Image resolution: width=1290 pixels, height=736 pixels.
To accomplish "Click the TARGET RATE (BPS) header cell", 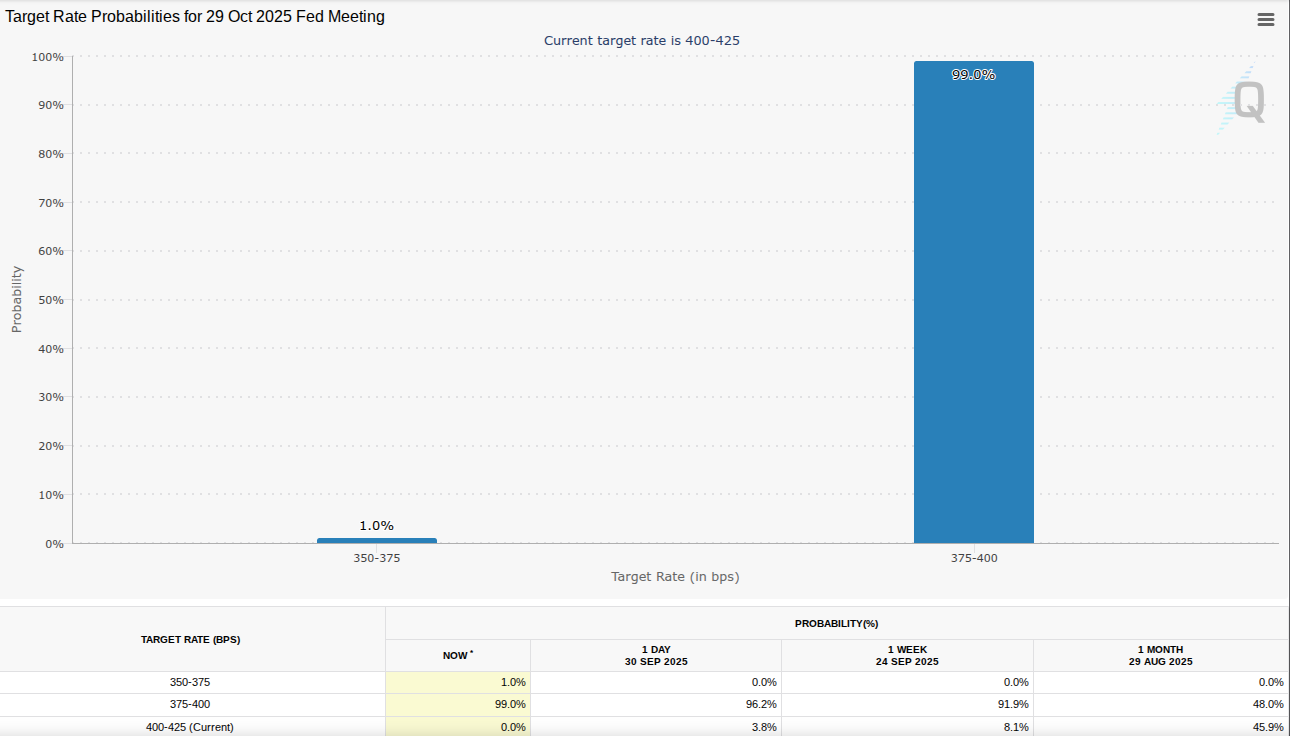I will click(191, 639).
